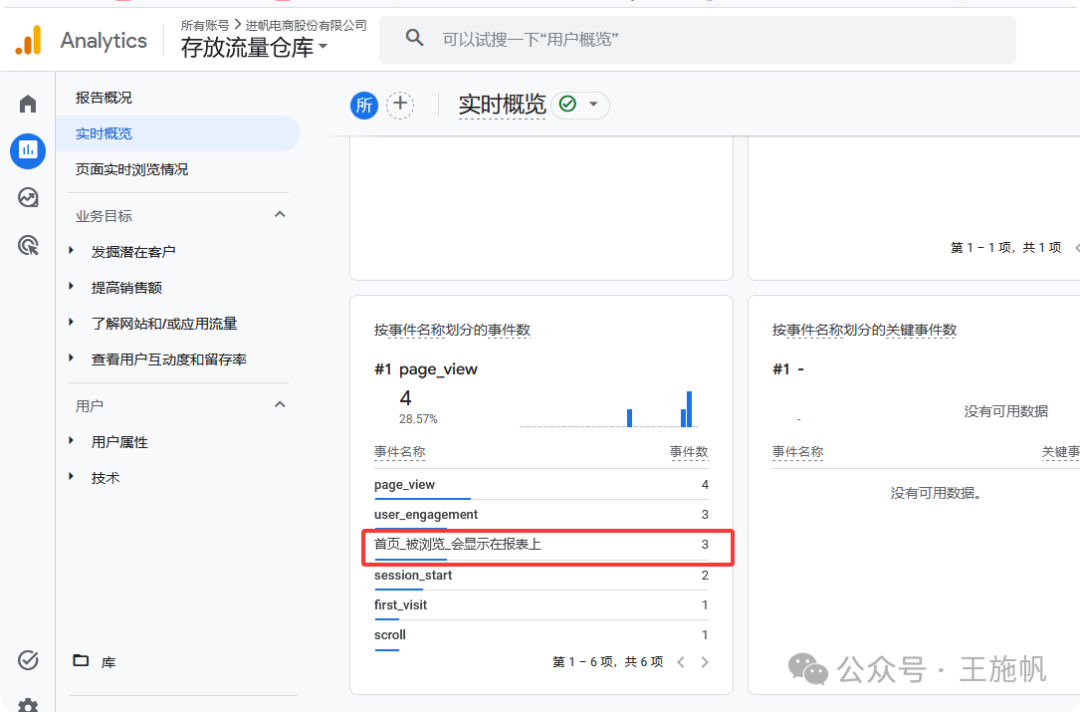Viewport: 1080px width, 712px height.
Task: Click 第 1 – 6 项，共 6 项 pagination text
Action: (608, 662)
